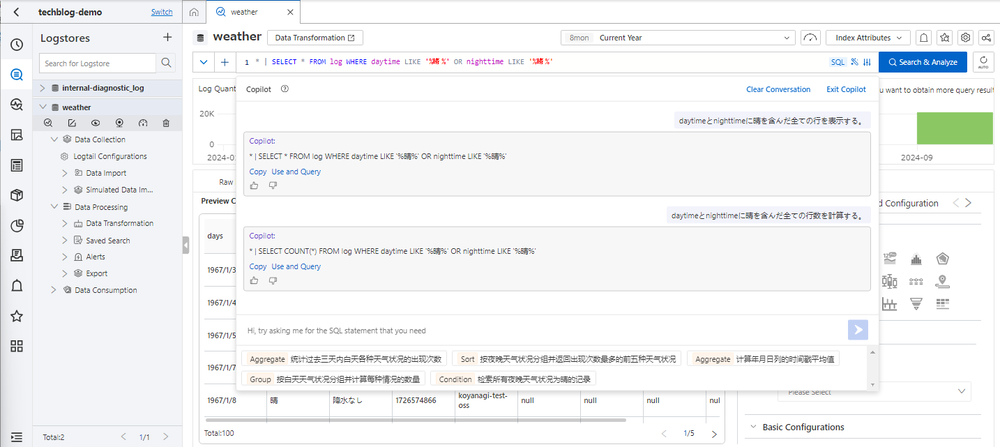1000x447 pixels.
Task: Expand the internal-diagnostic_log logstore
Action: [44, 88]
